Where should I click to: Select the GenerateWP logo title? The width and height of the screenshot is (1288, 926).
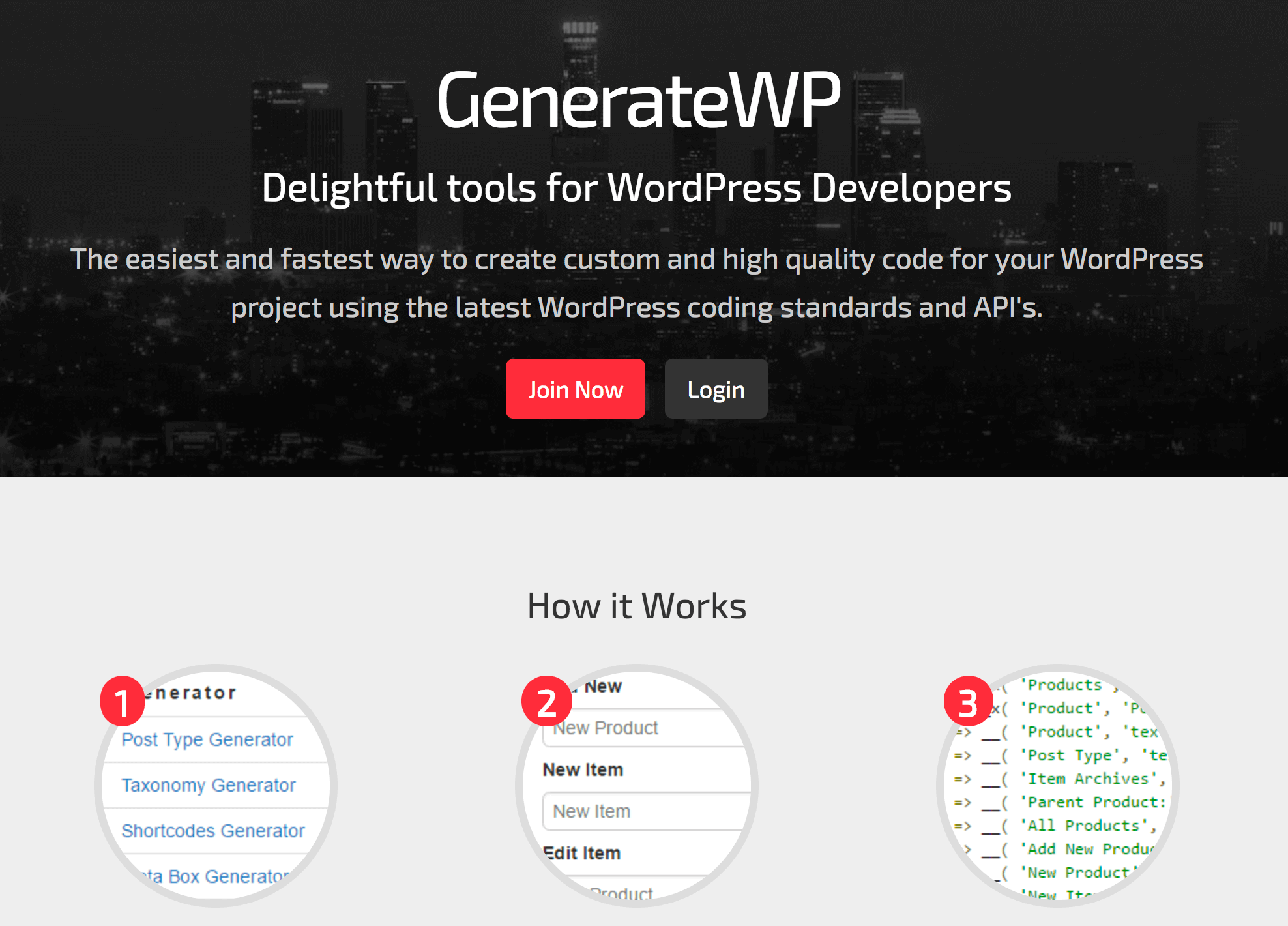click(638, 99)
